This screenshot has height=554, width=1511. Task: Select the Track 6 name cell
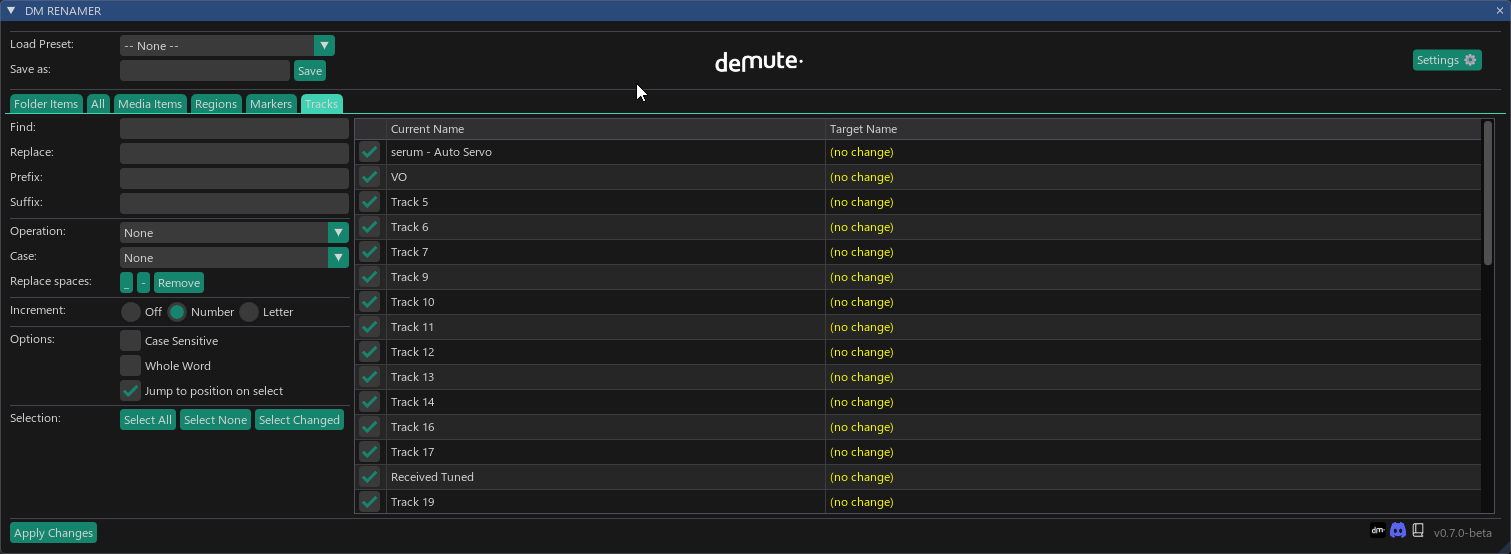pyautogui.click(x=605, y=227)
